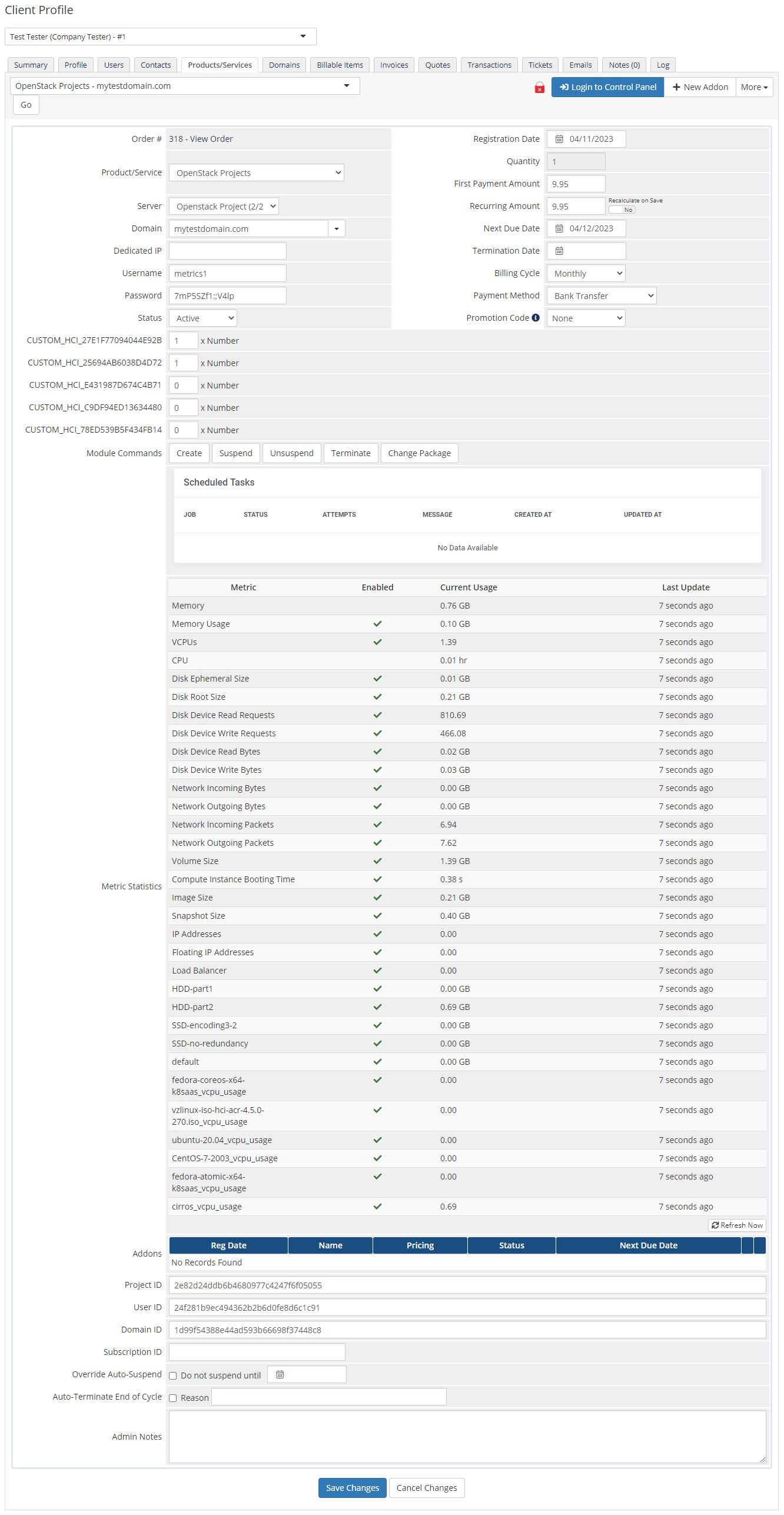Click the VCPUs enabled checkmark

(377, 642)
